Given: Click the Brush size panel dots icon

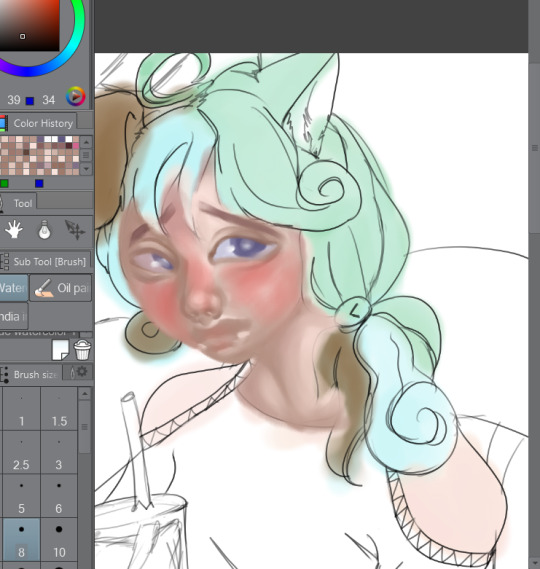Looking at the screenshot, I should tap(4, 374).
